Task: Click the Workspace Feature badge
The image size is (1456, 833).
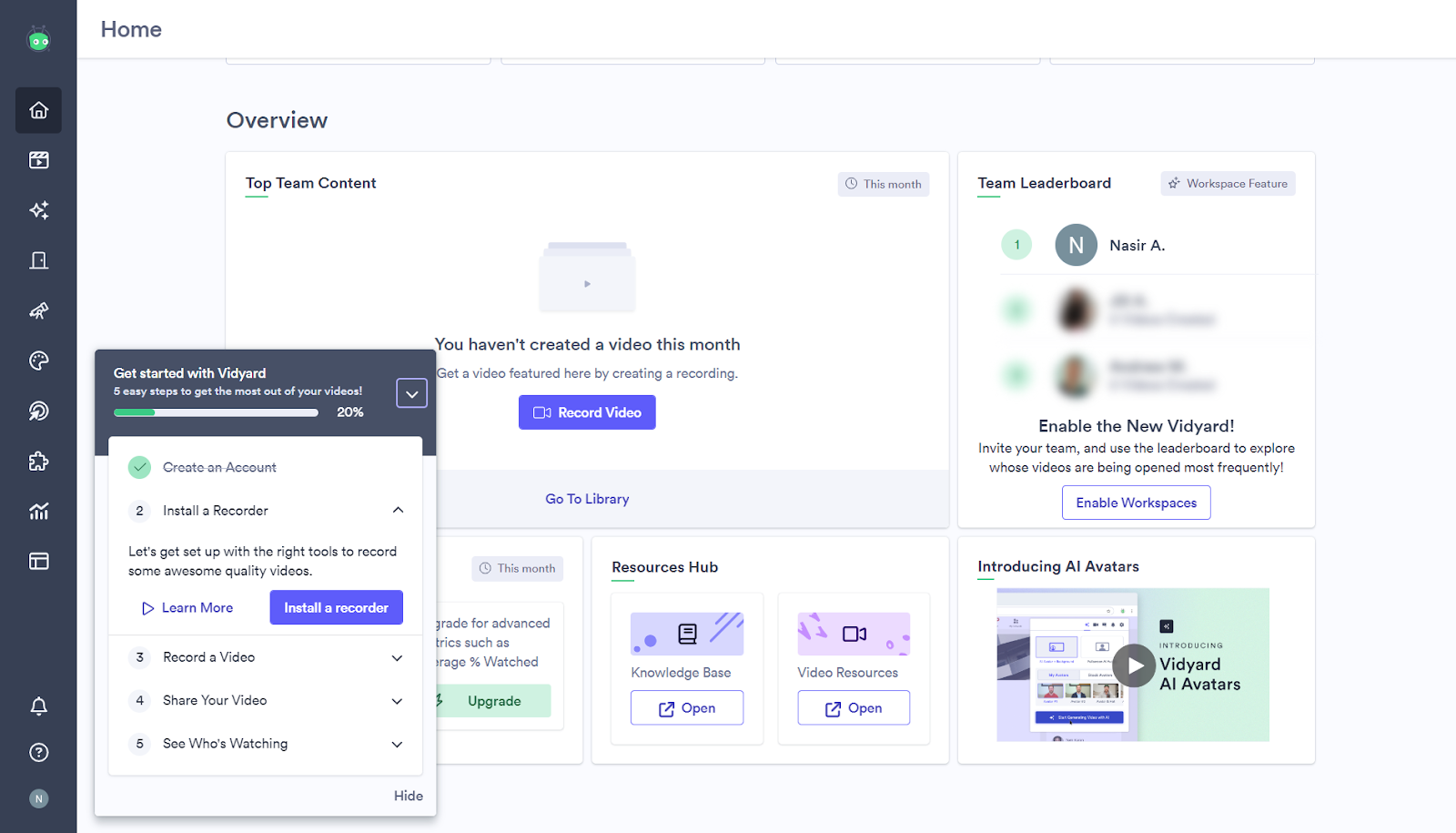Action: (x=1228, y=183)
